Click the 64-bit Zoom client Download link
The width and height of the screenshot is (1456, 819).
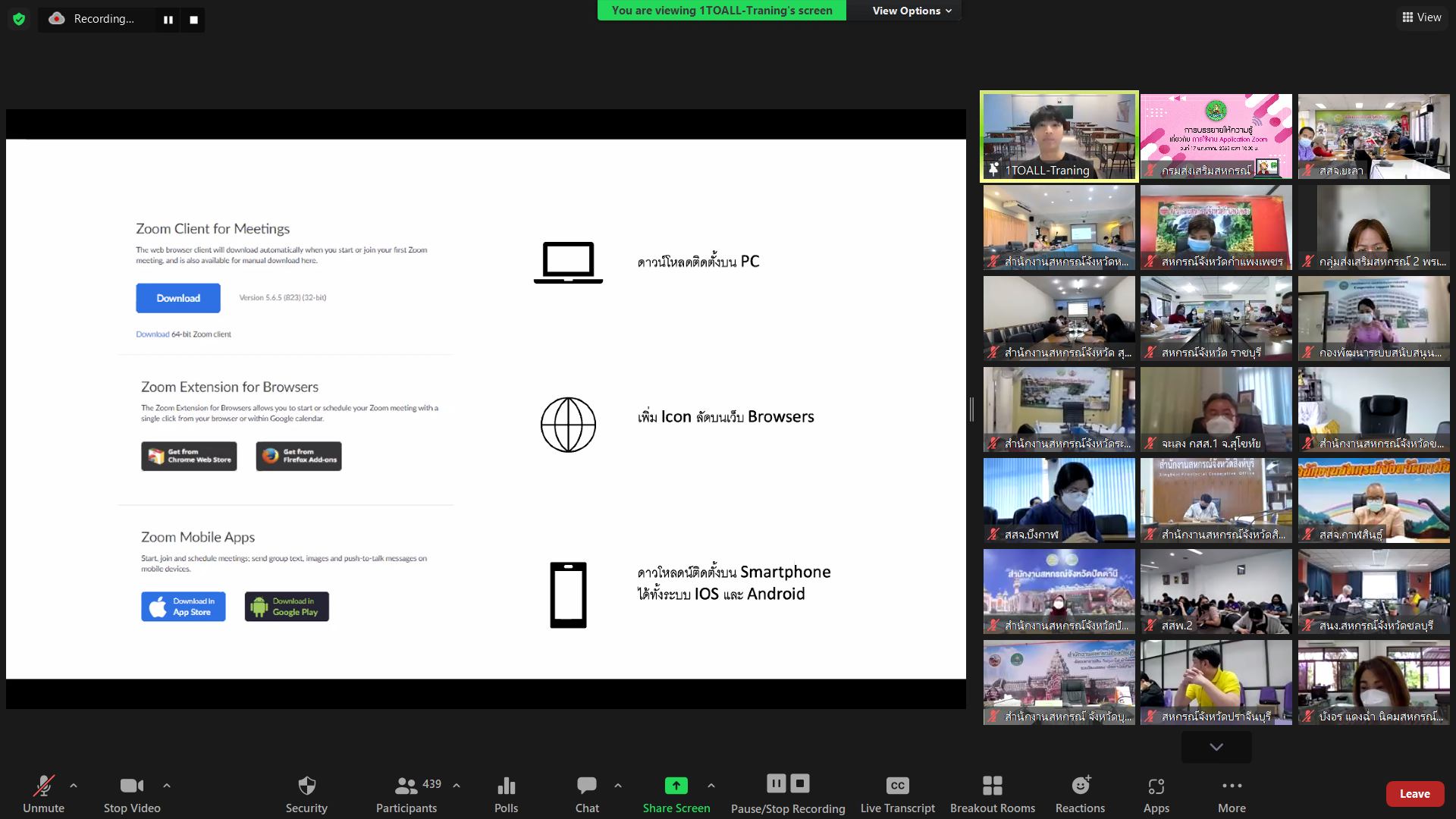152,334
